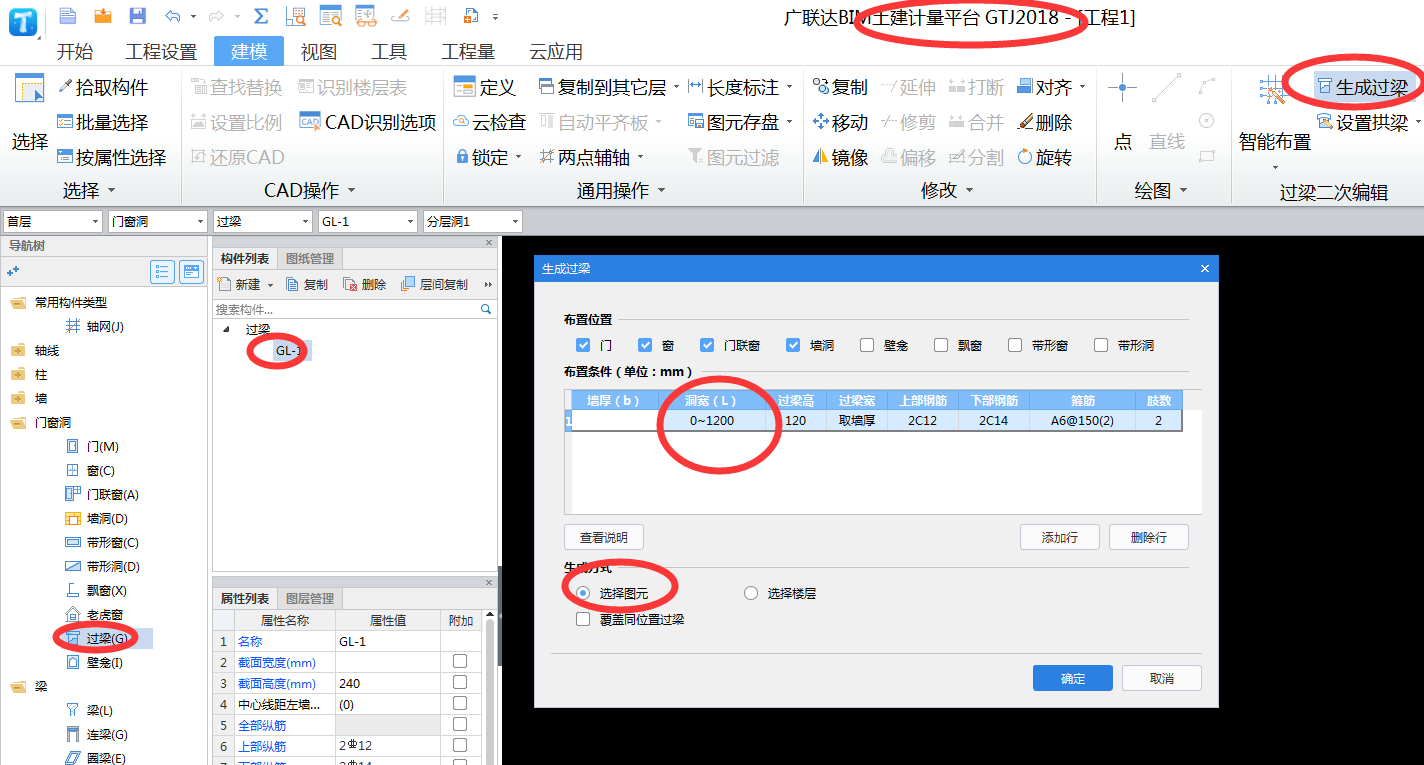Open the 门窗洞 category dropdown

158,221
